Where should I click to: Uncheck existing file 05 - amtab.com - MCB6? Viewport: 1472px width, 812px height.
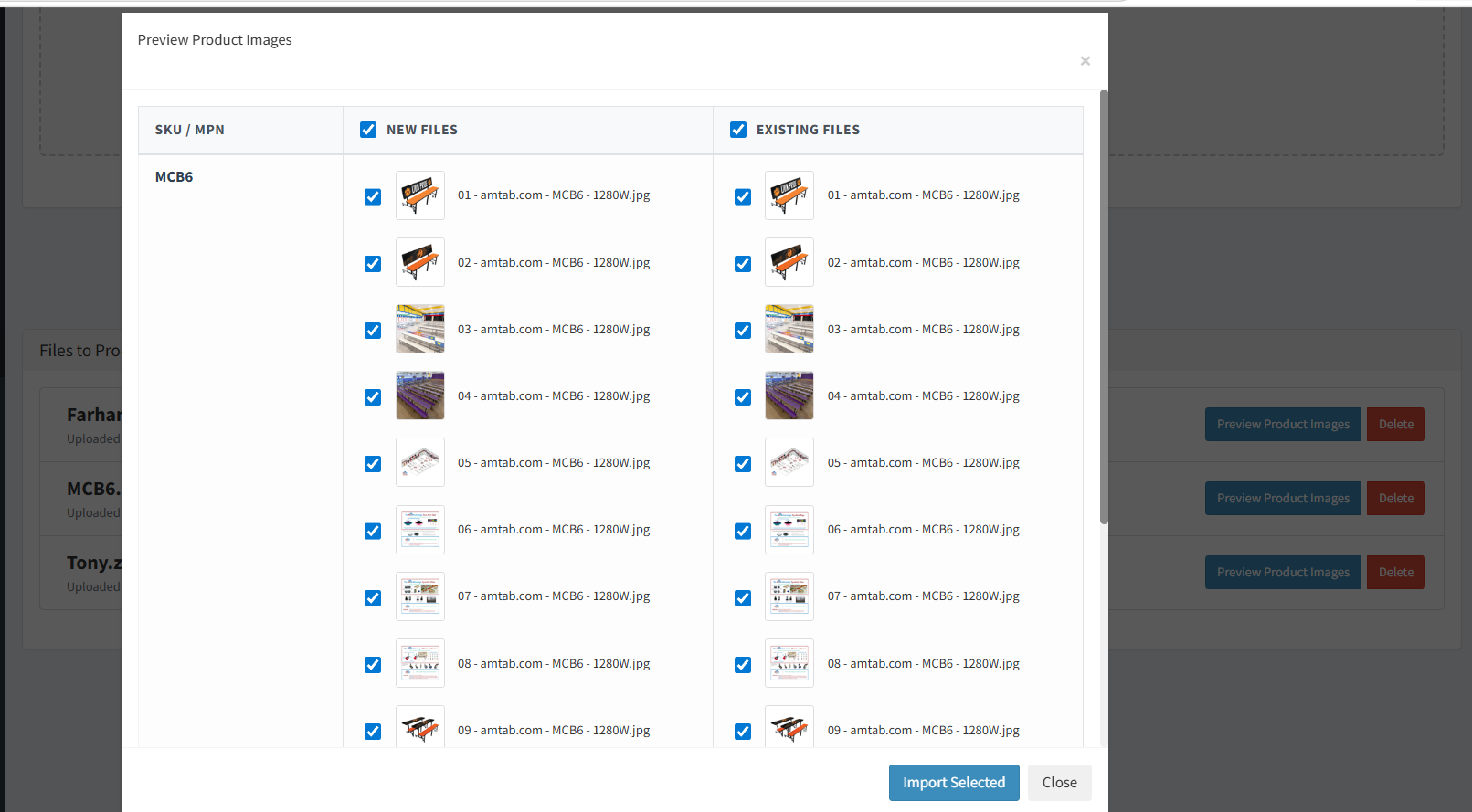point(743,464)
